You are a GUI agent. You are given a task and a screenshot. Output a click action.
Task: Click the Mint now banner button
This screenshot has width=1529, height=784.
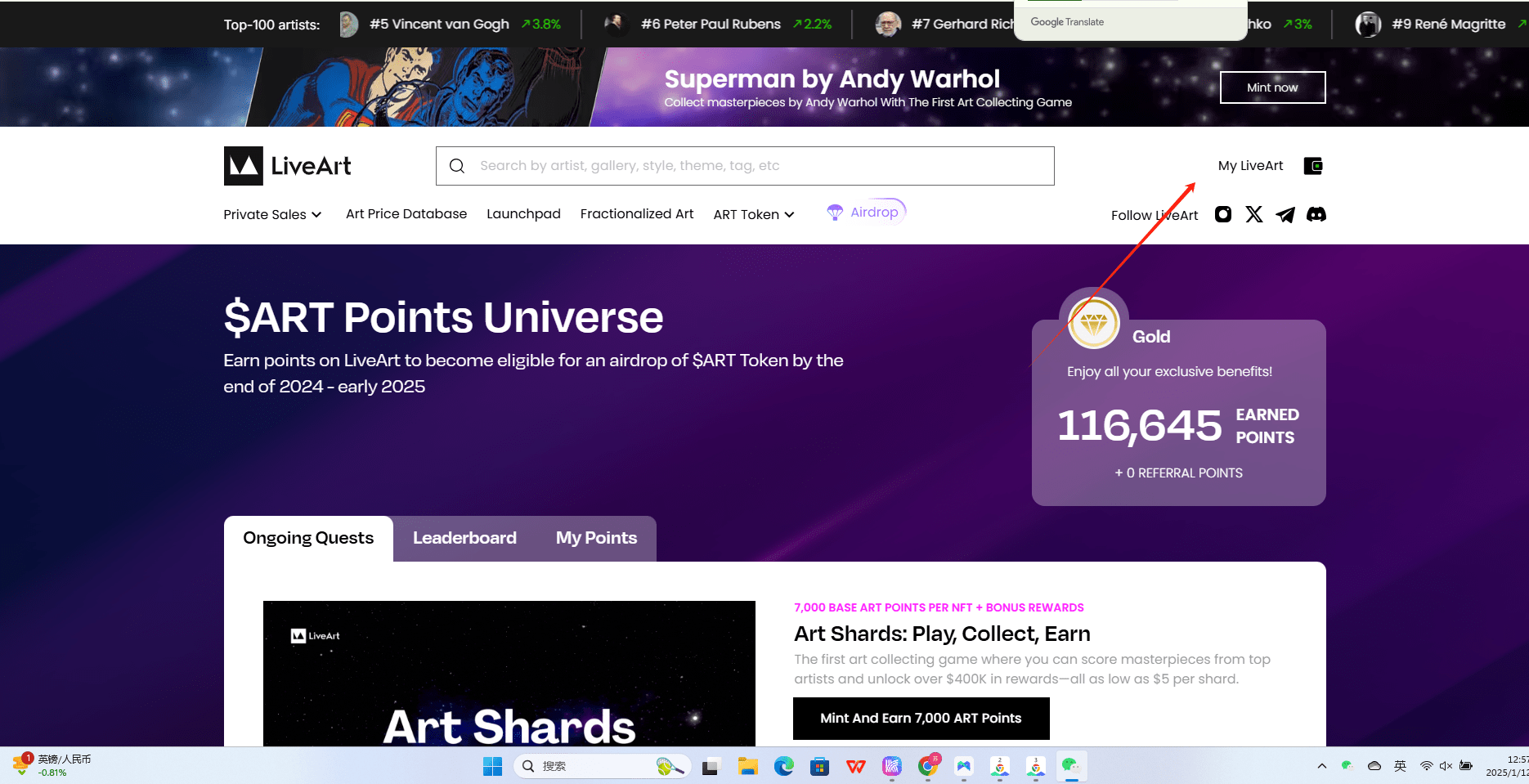1272,87
